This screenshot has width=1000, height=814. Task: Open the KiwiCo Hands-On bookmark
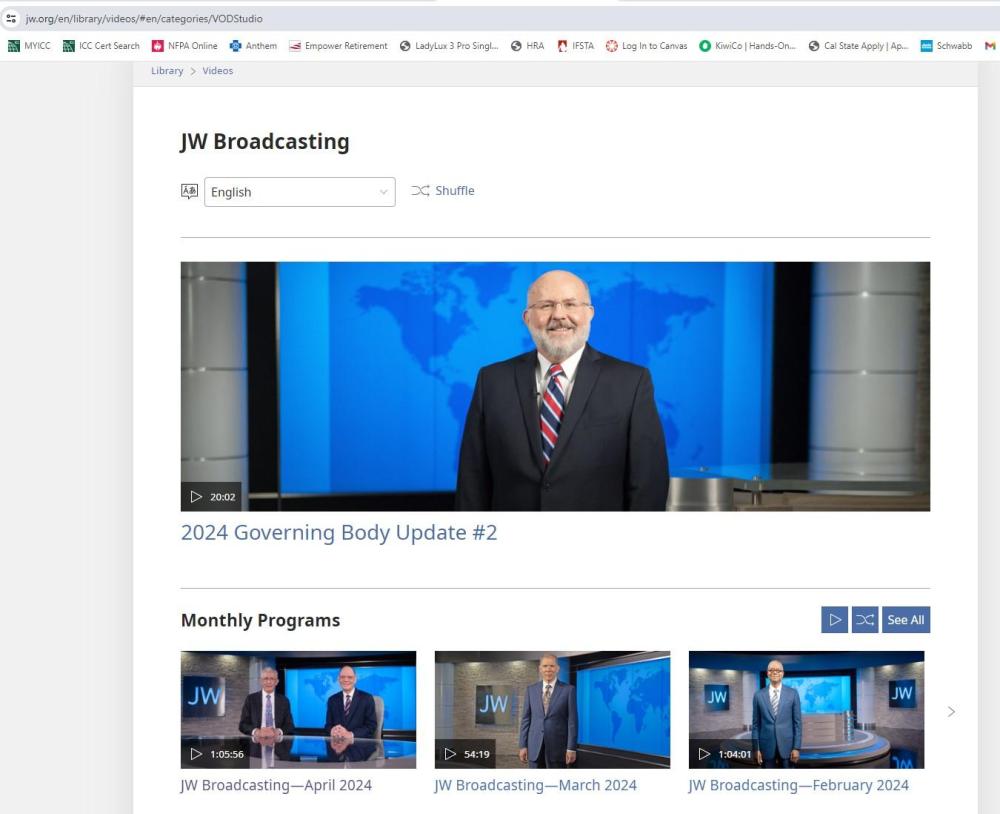[x=747, y=46]
